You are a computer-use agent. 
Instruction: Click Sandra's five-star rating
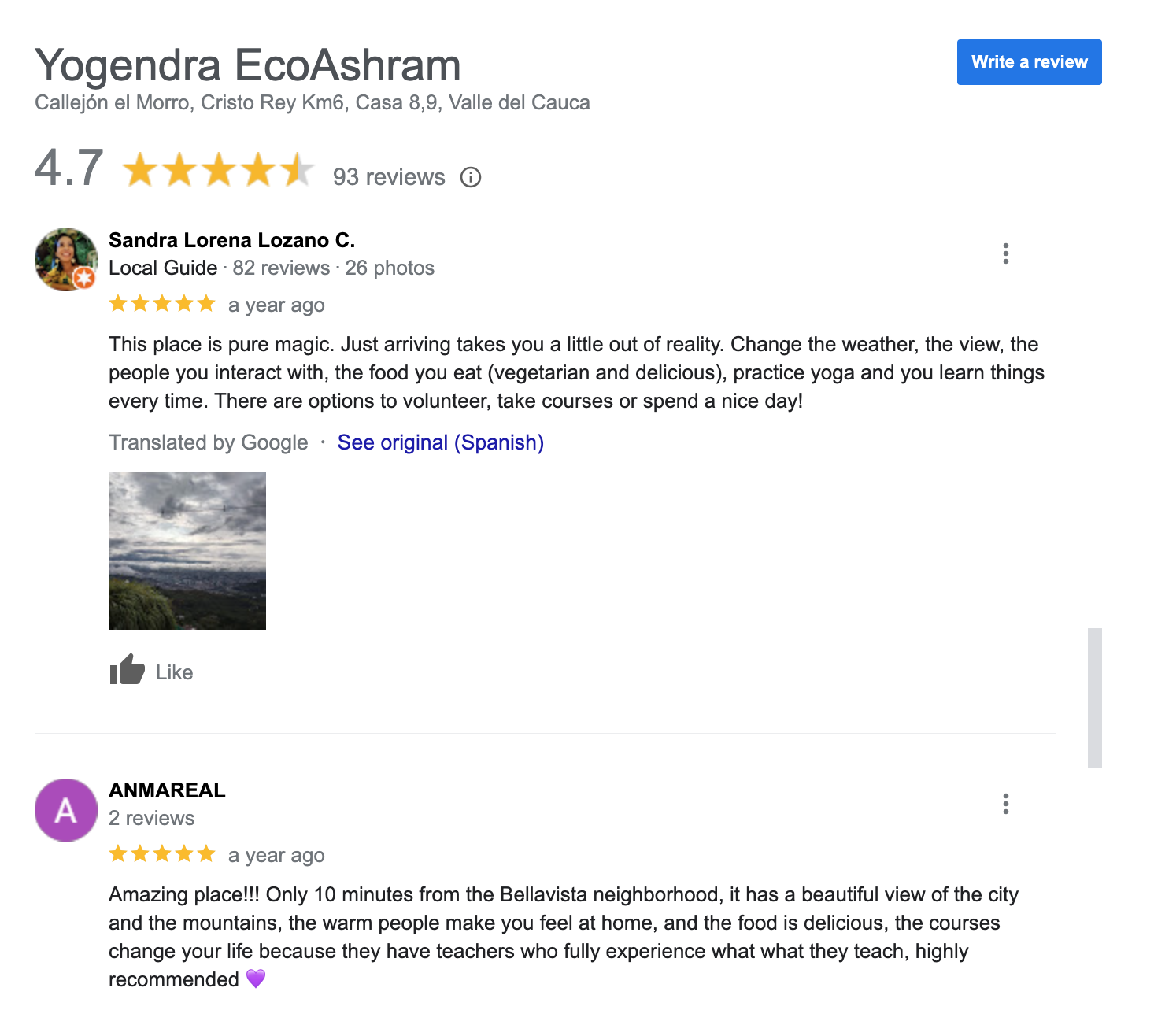(162, 304)
